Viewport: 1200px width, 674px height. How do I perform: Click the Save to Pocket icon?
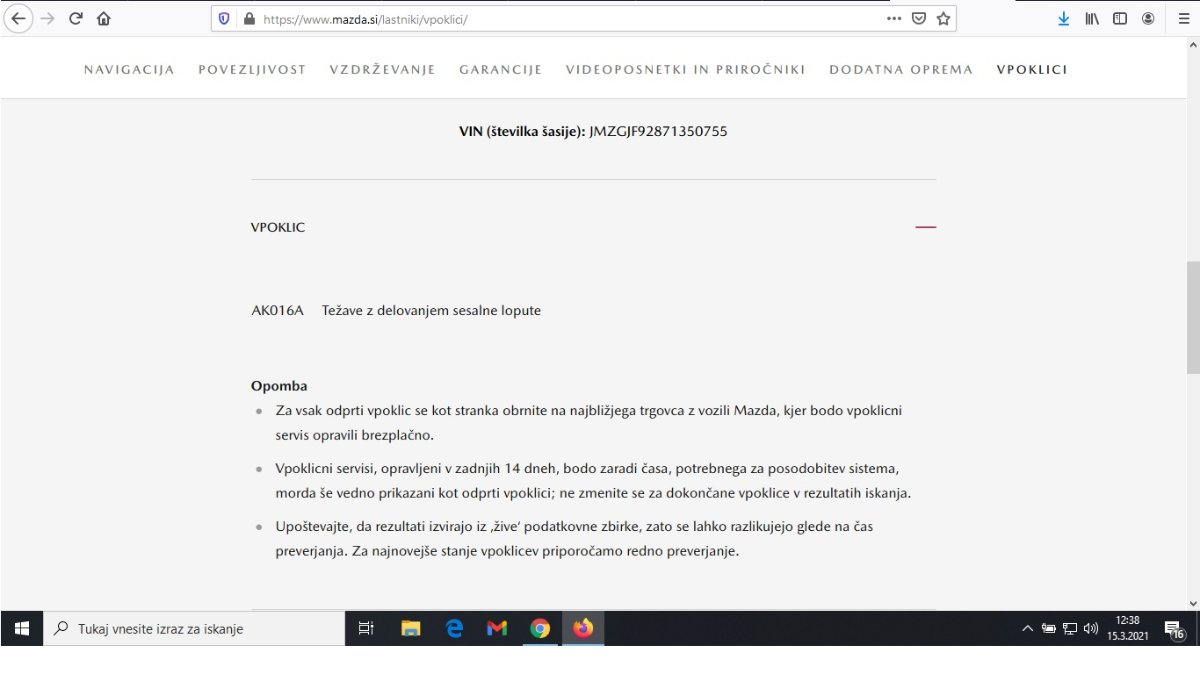click(x=919, y=18)
